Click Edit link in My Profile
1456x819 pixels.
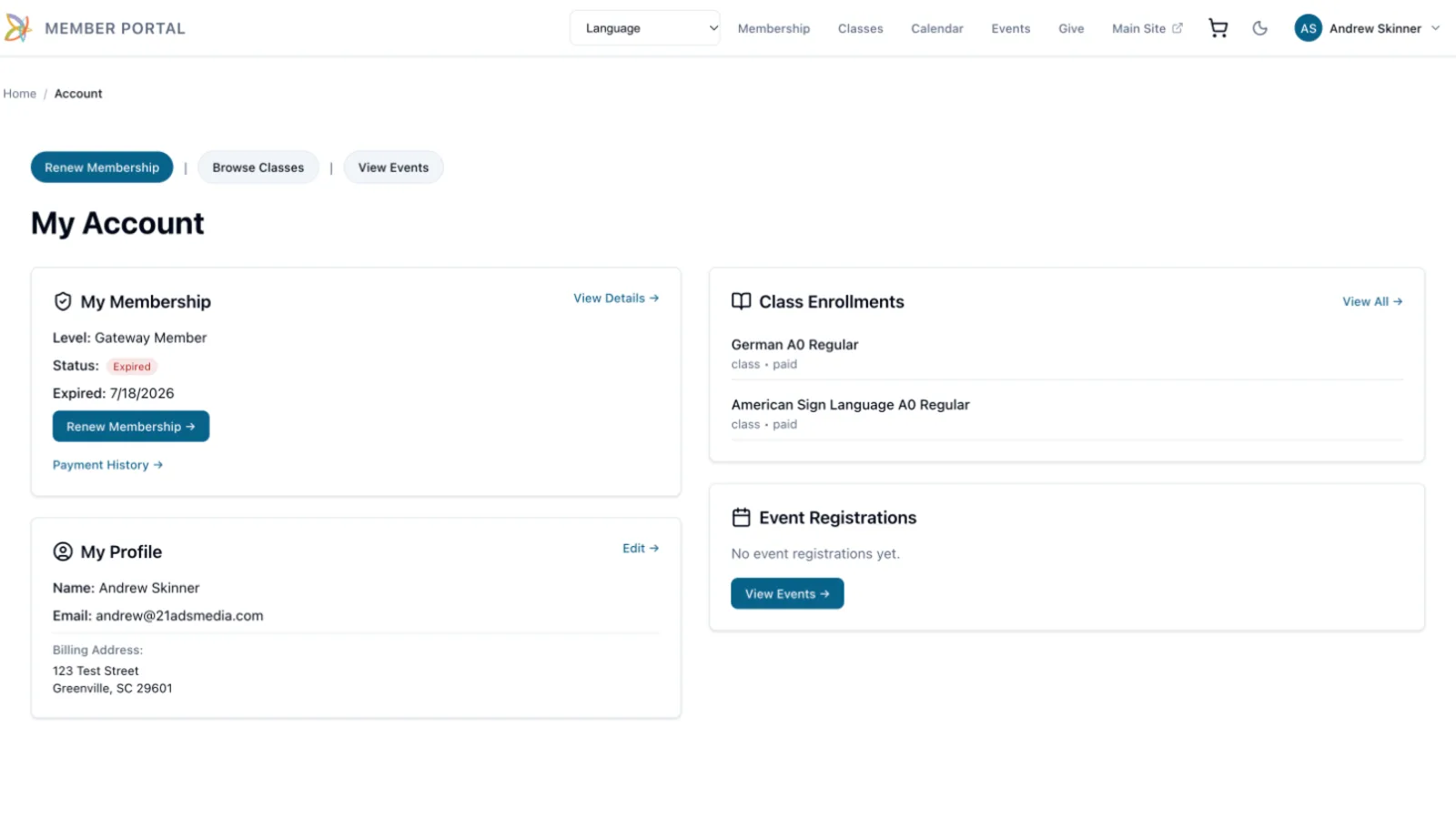click(x=641, y=549)
